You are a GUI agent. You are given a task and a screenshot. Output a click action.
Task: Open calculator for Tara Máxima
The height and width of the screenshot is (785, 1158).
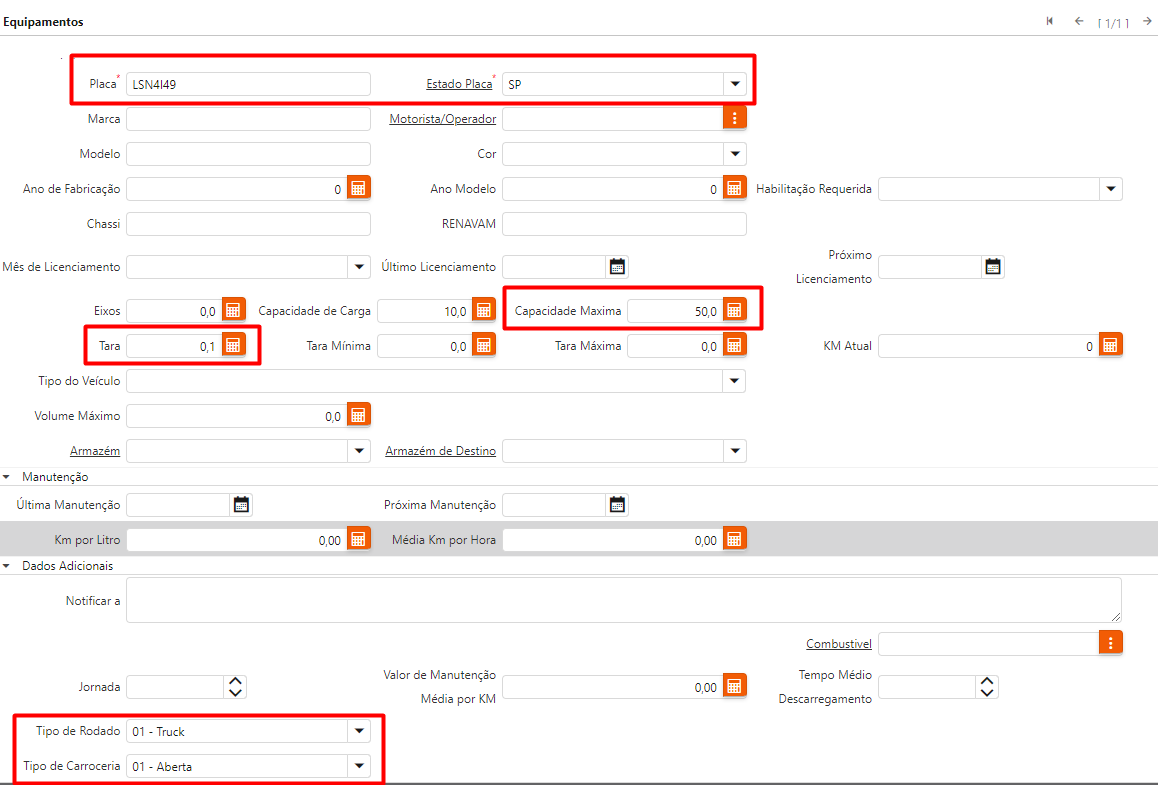pos(734,345)
